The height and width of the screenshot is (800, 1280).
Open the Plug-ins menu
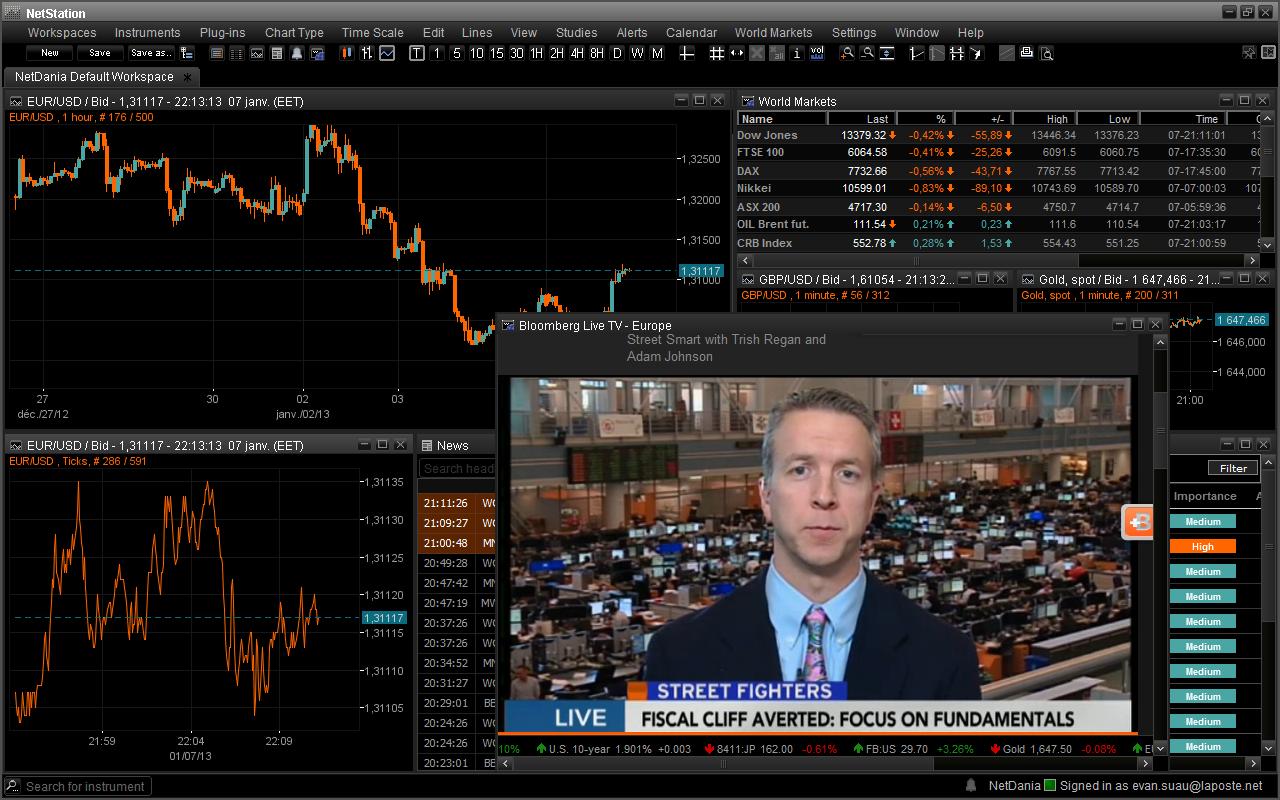tap(222, 32)
